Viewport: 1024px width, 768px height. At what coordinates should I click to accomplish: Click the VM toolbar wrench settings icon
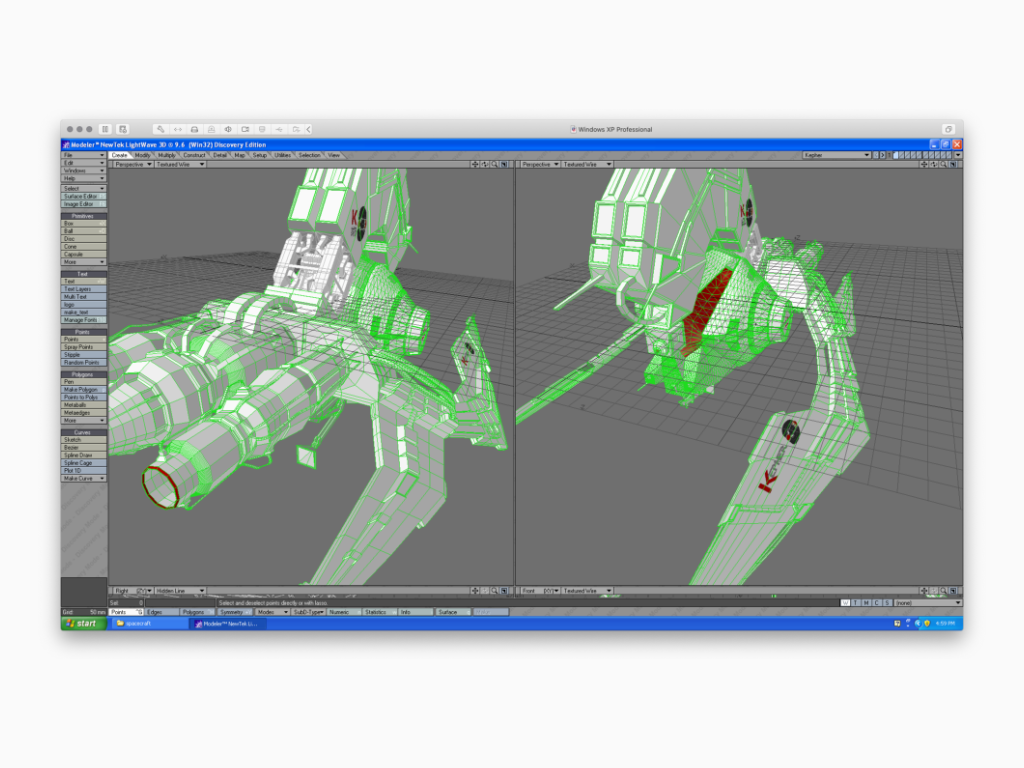coord(161,129)
